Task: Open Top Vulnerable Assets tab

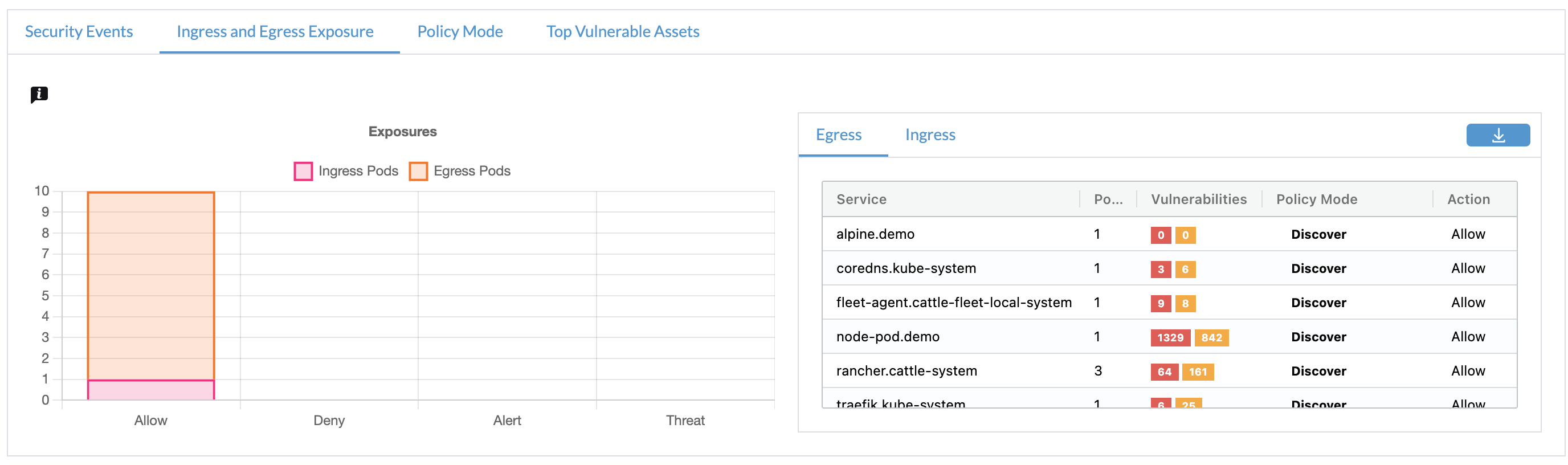Action: (x=622, y=32)
